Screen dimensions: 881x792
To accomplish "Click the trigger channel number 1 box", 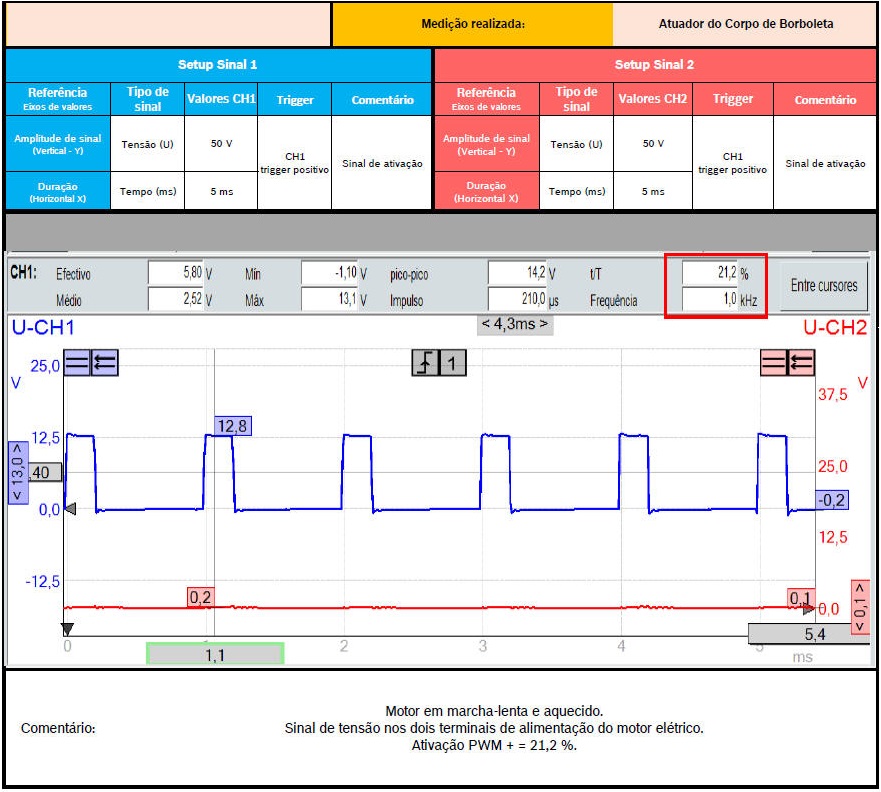I will (x=452, y=363).
